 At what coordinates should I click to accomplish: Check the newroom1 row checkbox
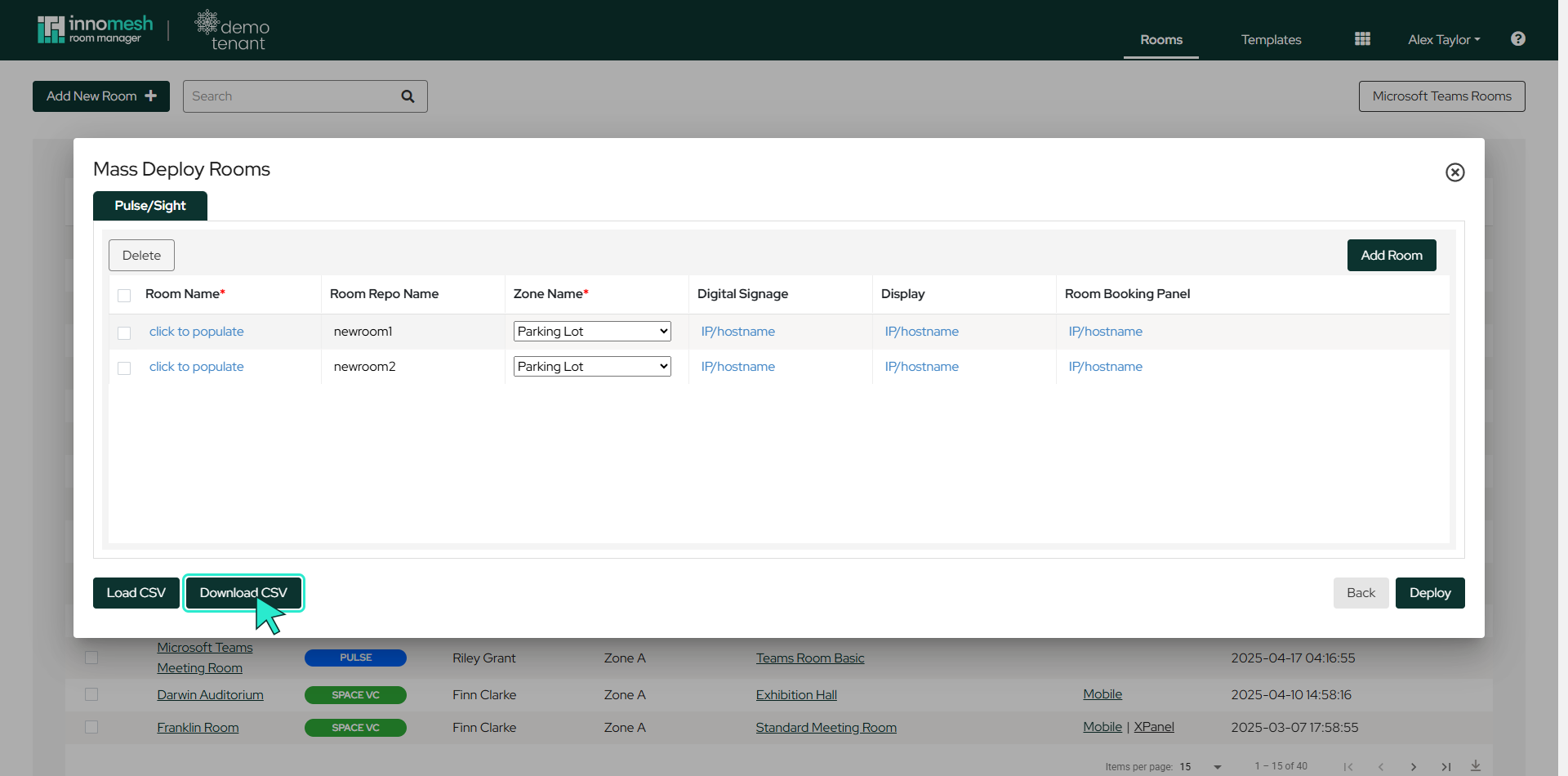(x=124, y=332)
